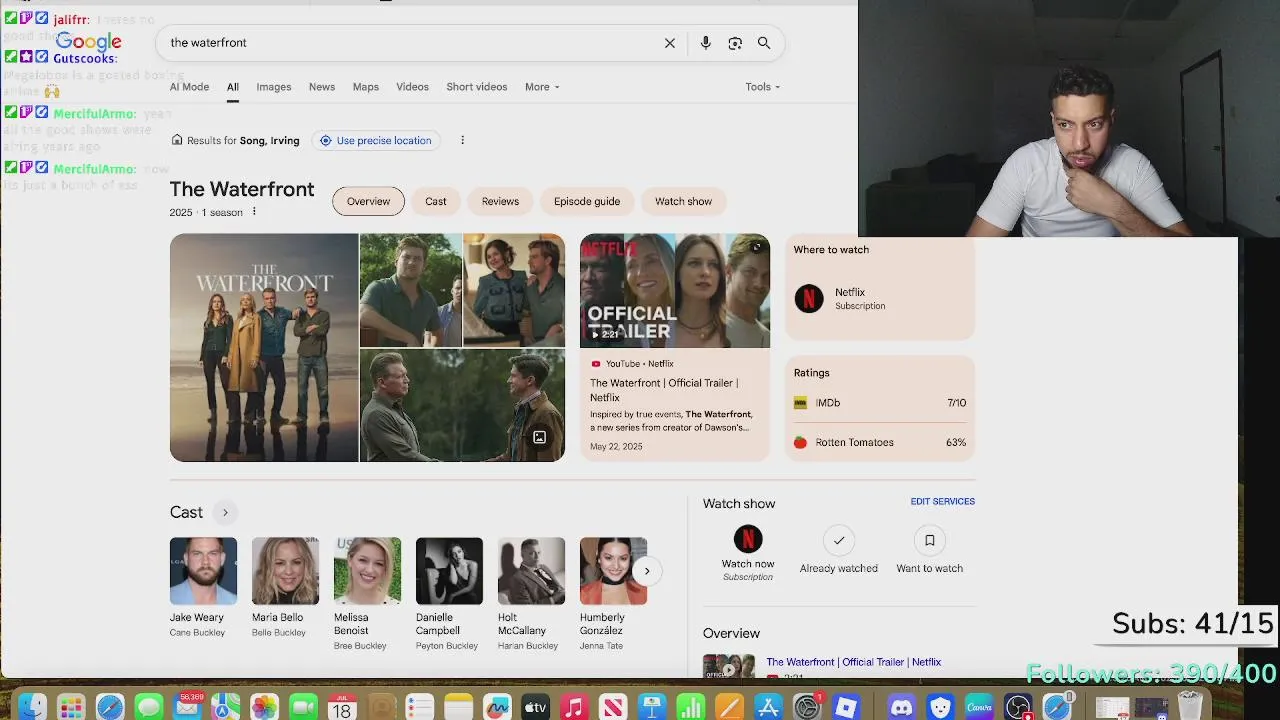Mark show as Already watched

(x=839, y=551)
